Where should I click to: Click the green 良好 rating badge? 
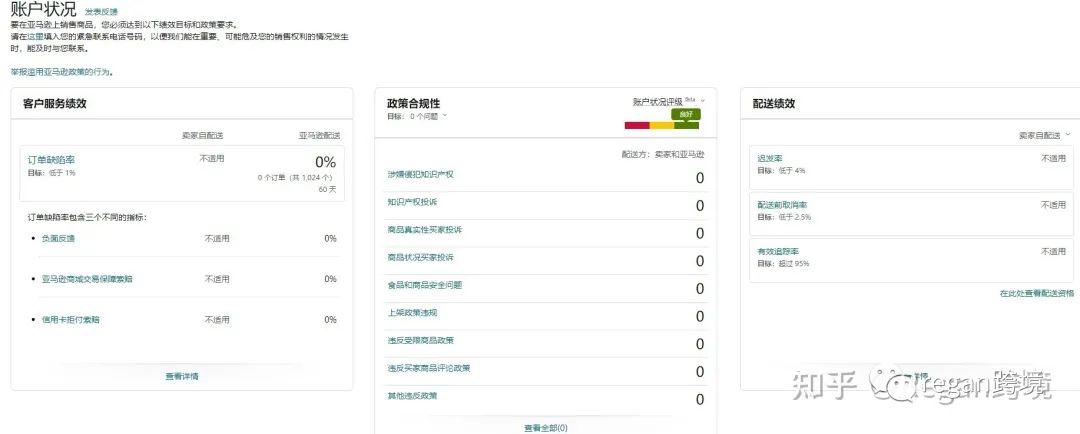(x=685, y=114)
